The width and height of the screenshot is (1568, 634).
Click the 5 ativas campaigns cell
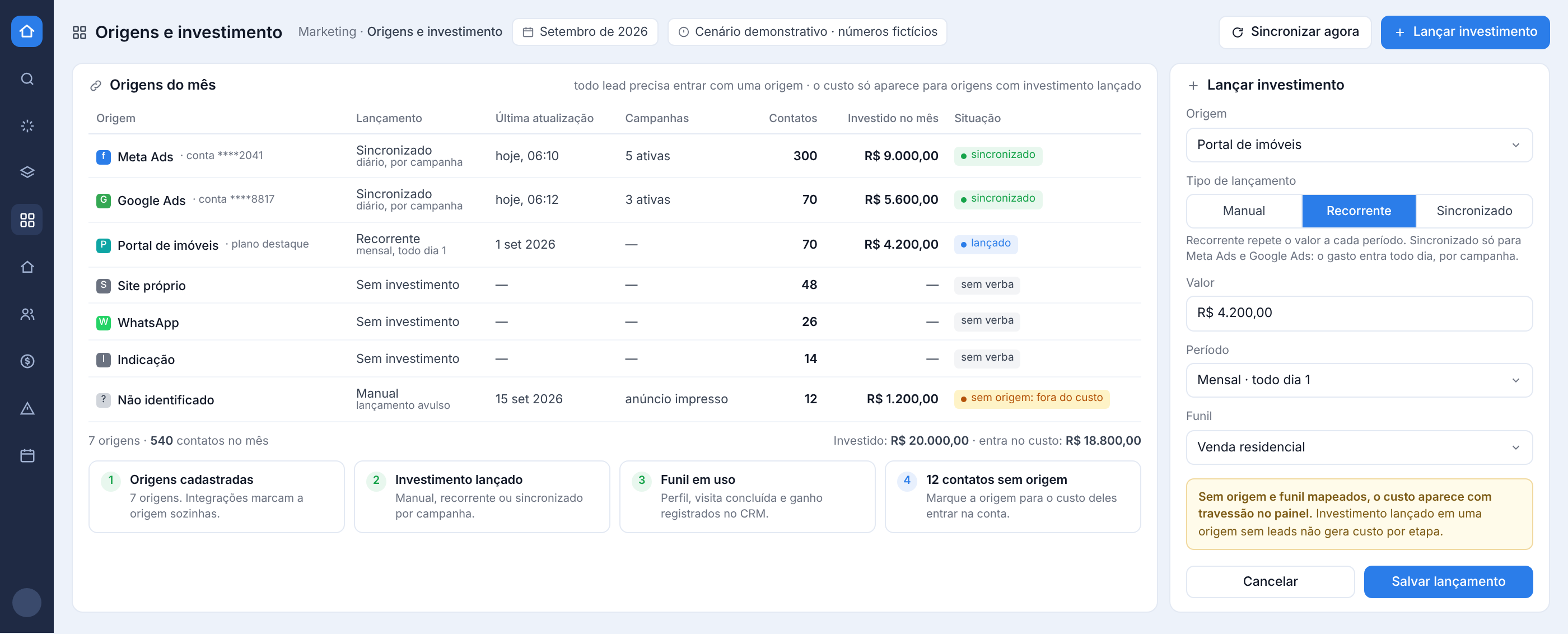647,156
